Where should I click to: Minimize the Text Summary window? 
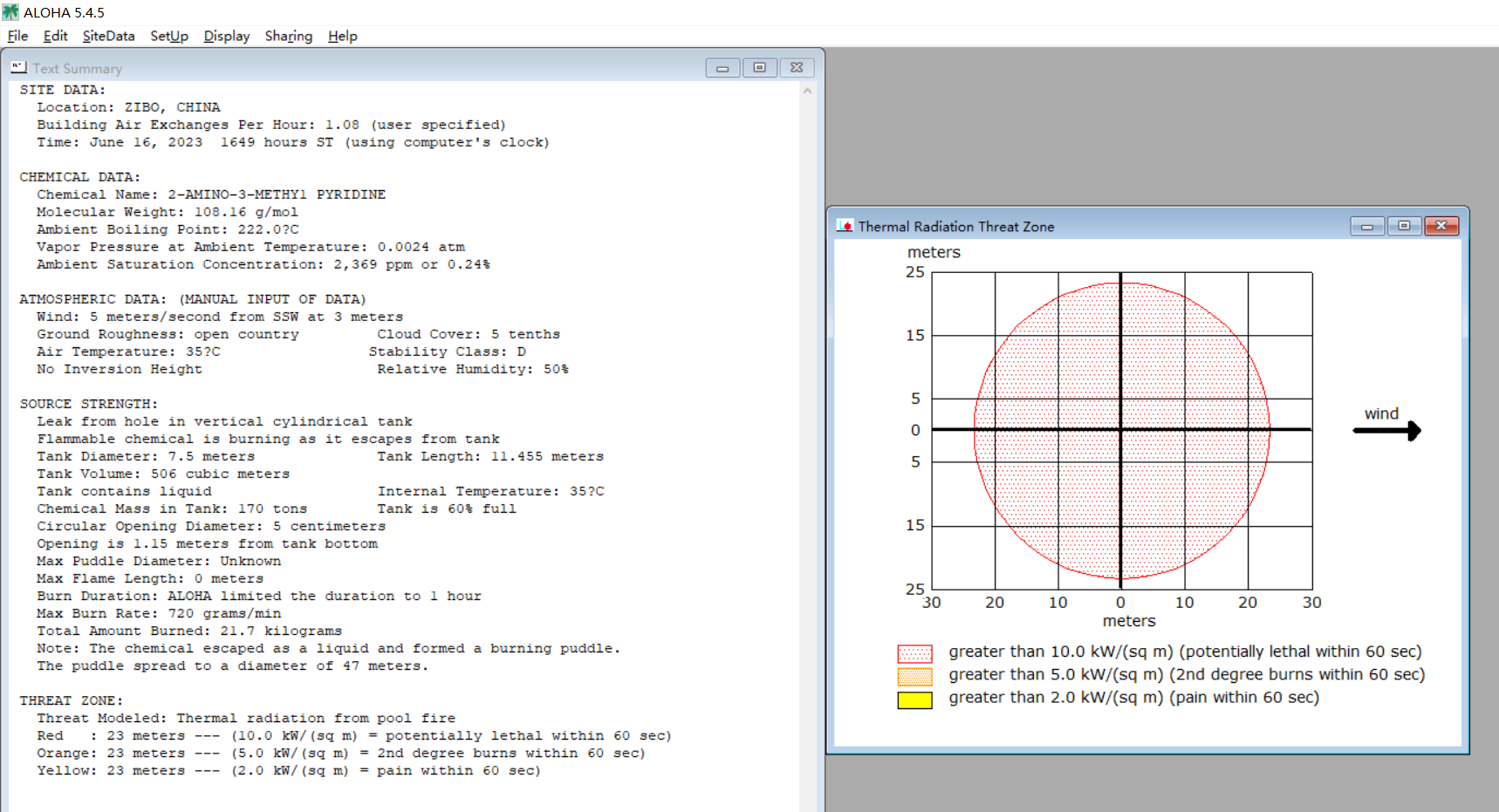tap(722, 68)
